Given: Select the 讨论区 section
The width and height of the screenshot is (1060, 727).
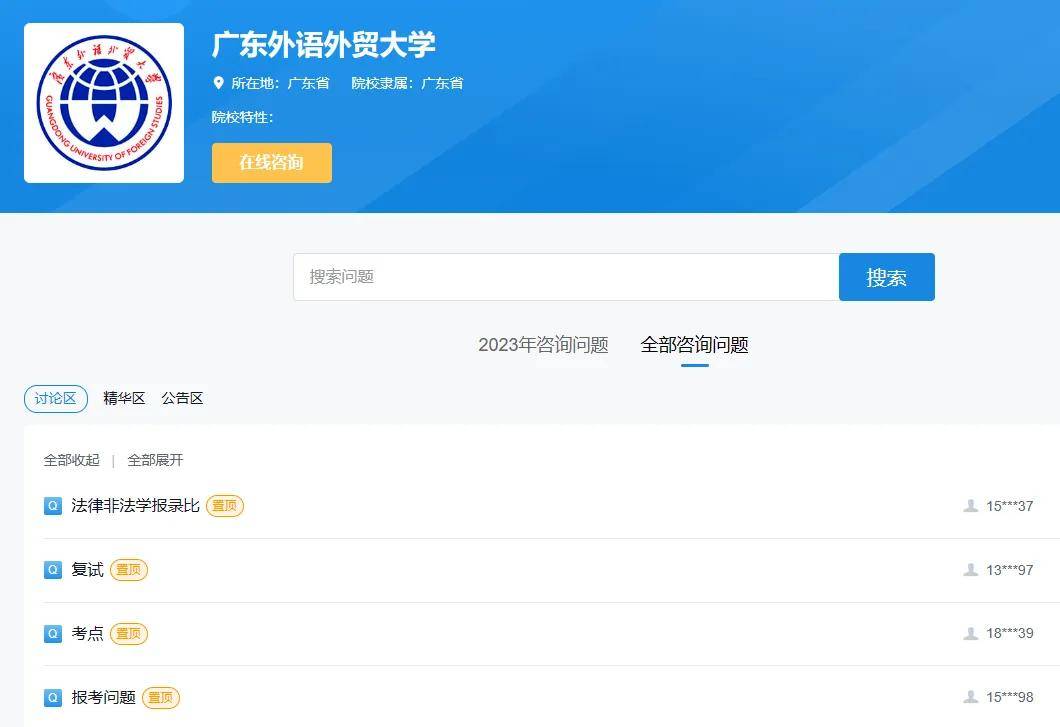Looking at the screenshot, I should pos(55,398).
